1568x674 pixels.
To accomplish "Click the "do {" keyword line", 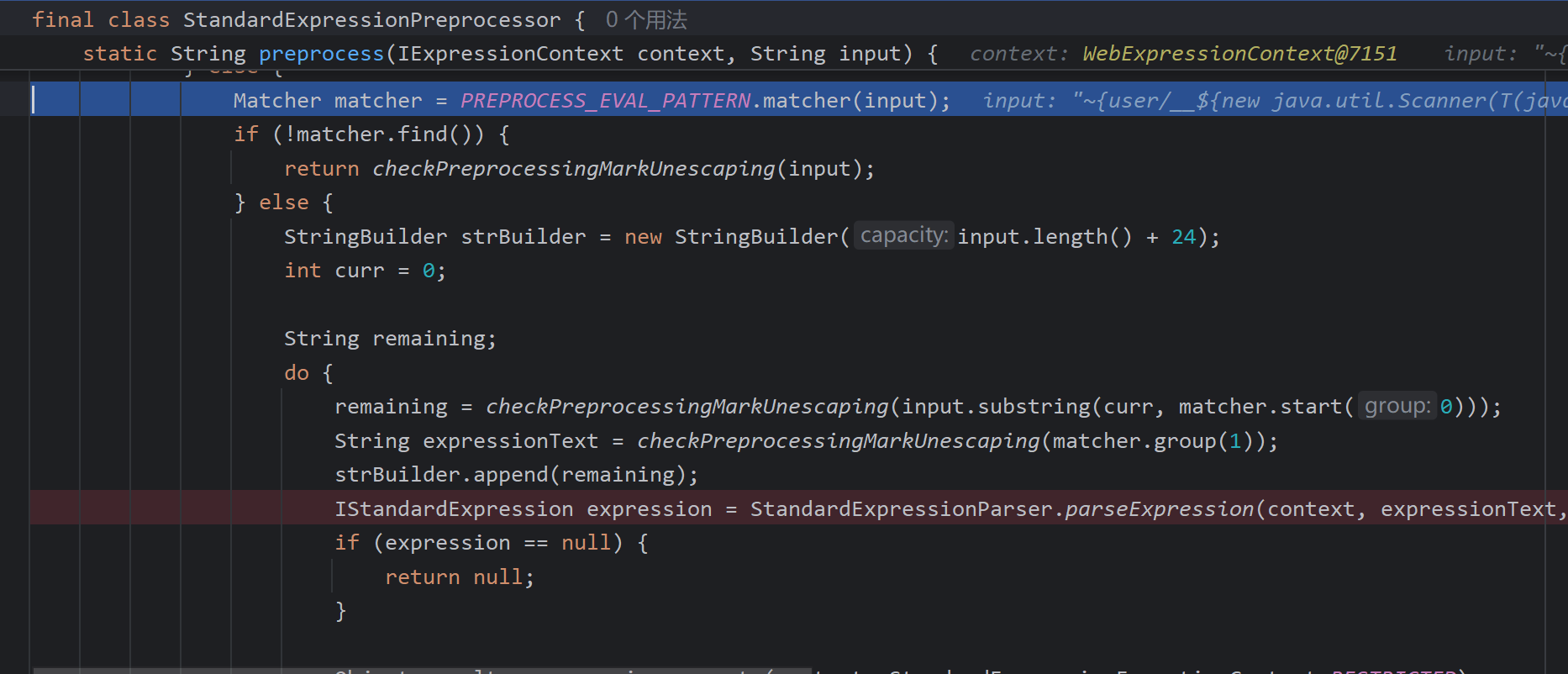I will pyautogui.click(x=308, y=373).
